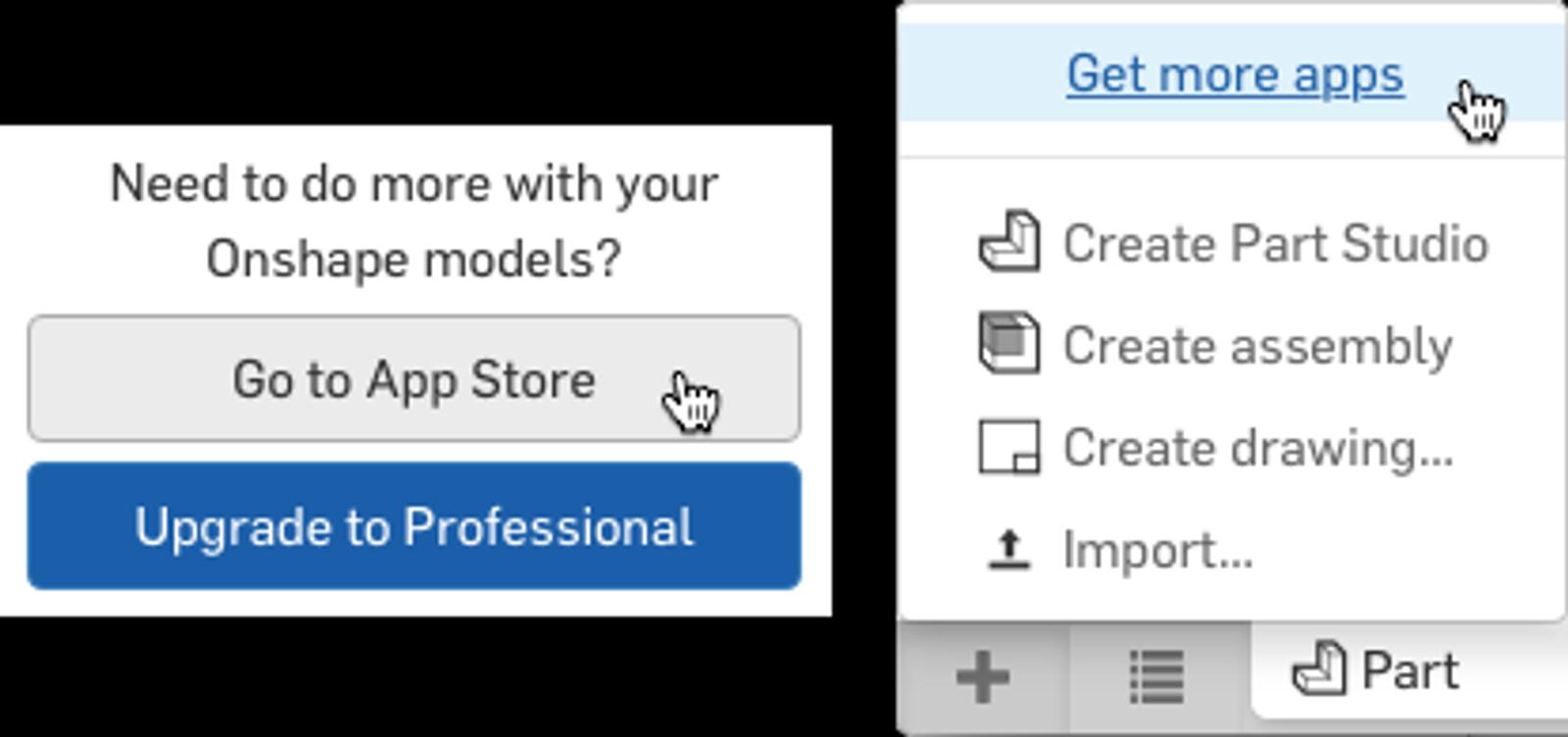Select the "Create Part Studio" menu label

coord(1275,243)
